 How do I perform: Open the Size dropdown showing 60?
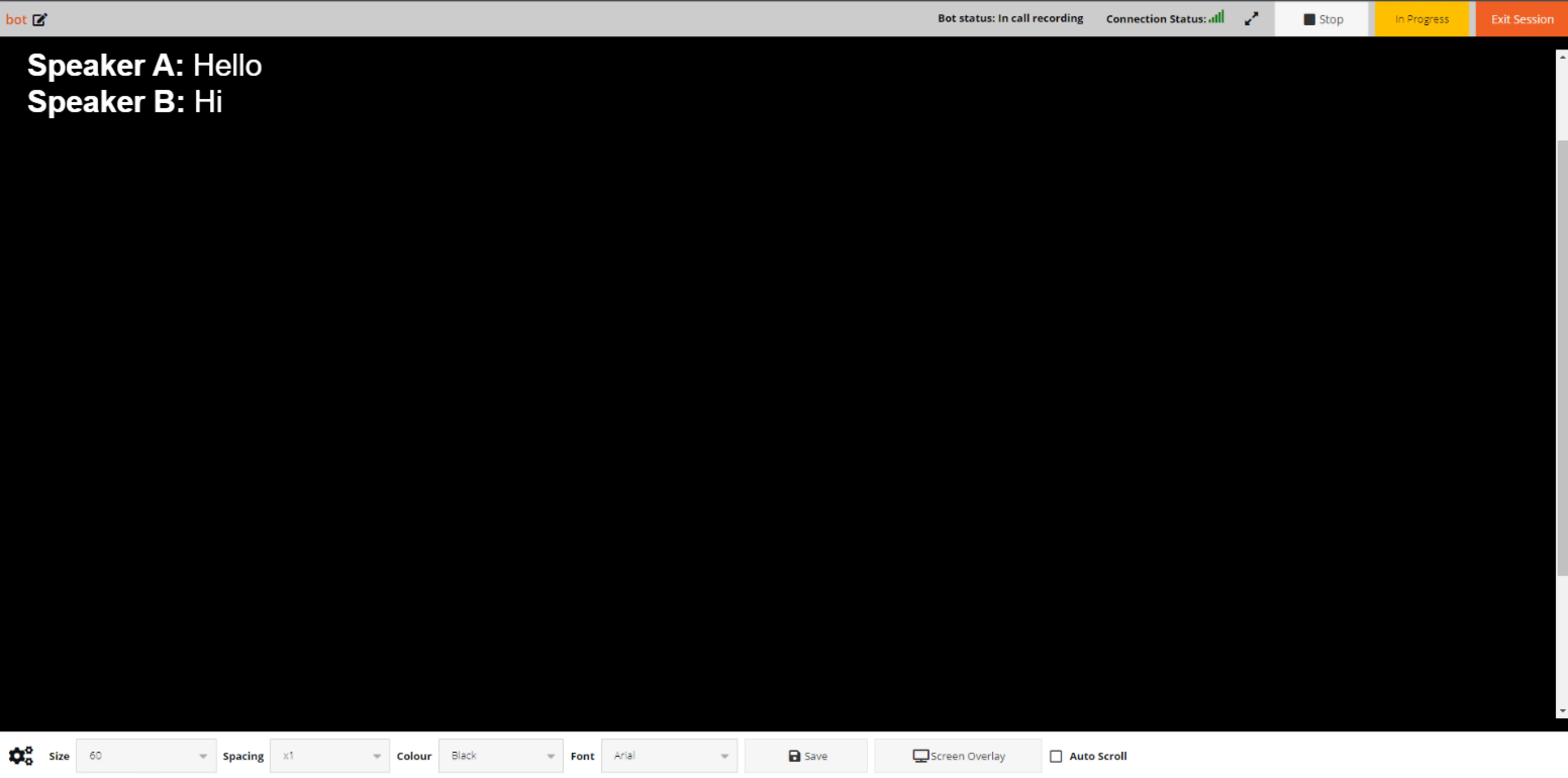click(146, 756)
